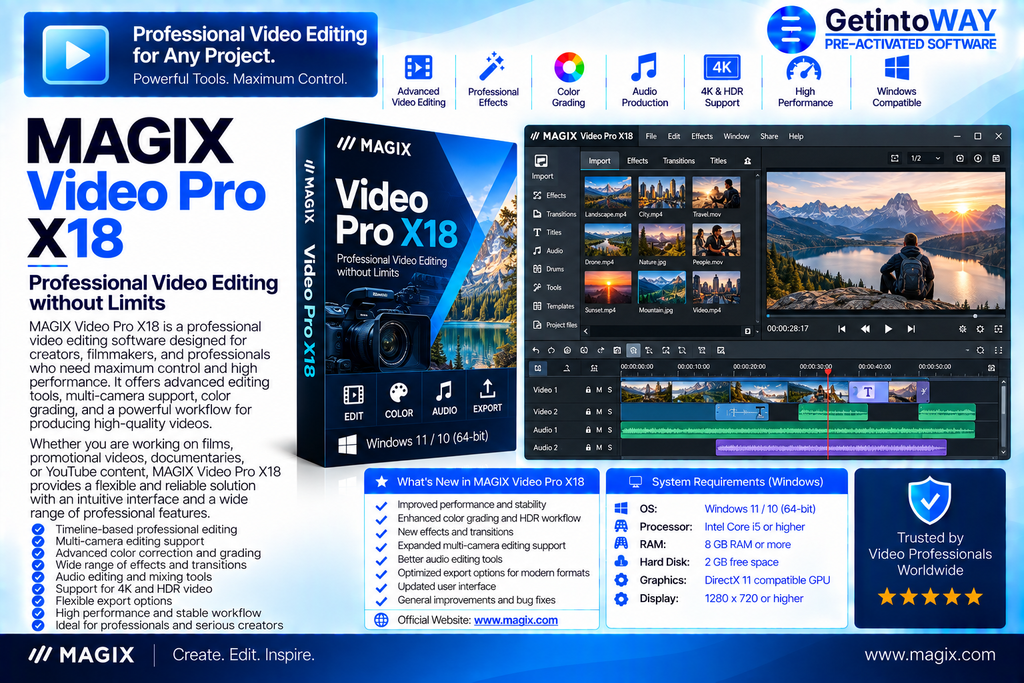Select the Landscape.mp4 thumbnail
This screenshot has width=1024, height=683.
pos(607,193)
